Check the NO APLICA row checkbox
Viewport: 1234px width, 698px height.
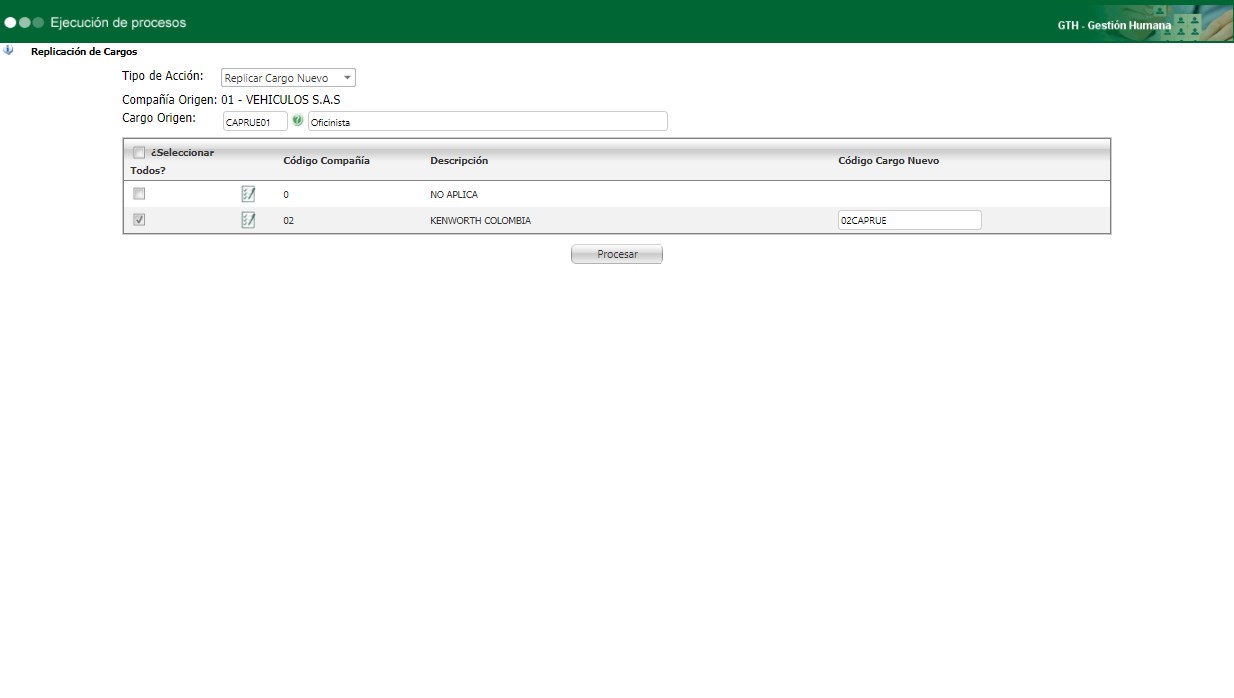pos(139,194)
